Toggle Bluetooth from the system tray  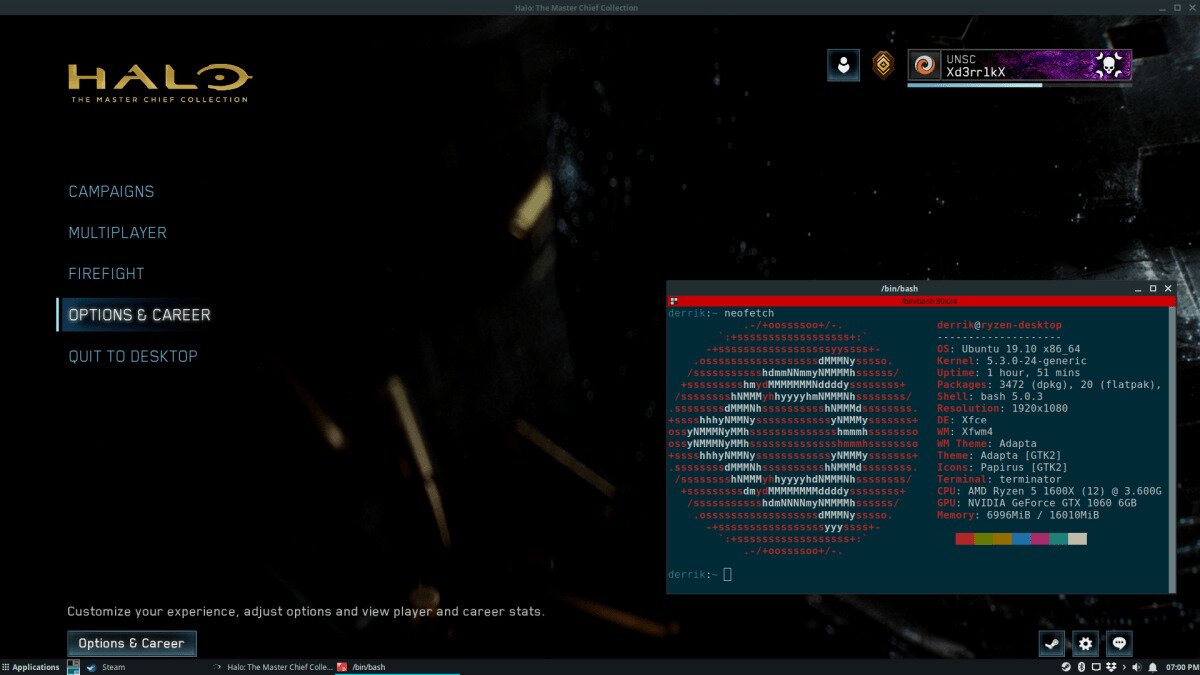(1081, 666)
